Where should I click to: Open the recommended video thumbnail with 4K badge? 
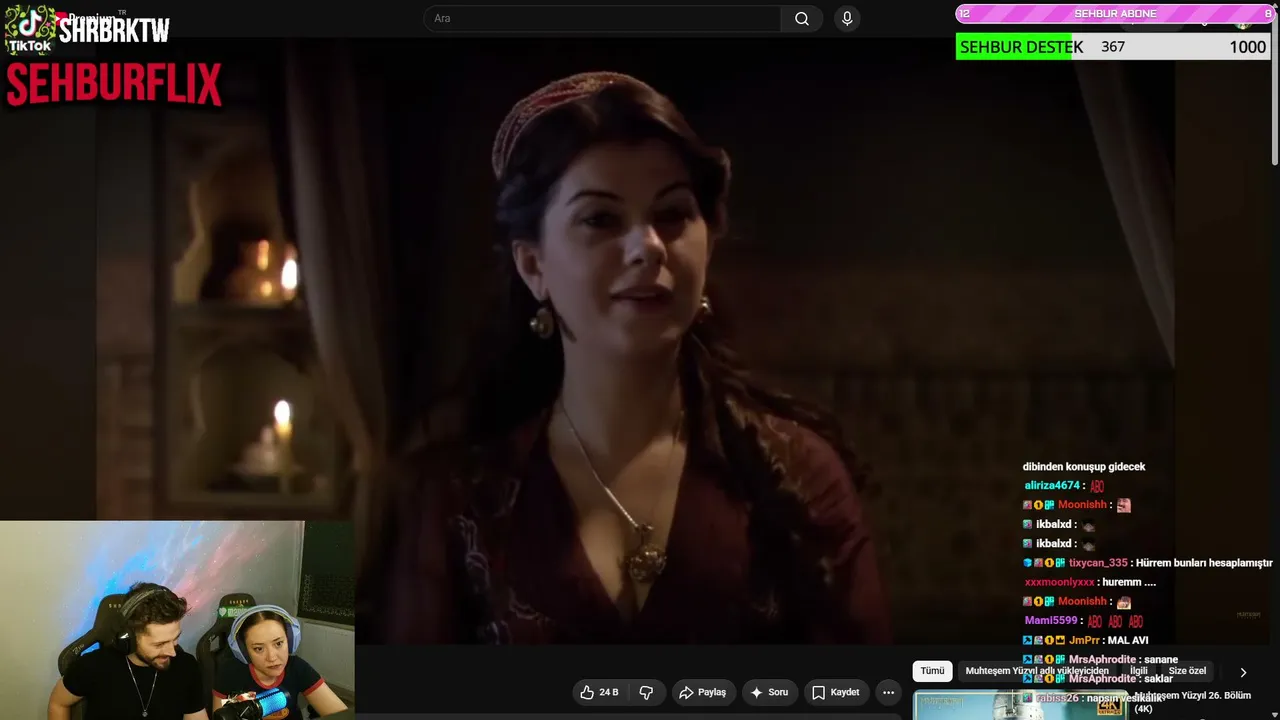click(x=1020, y=705)
